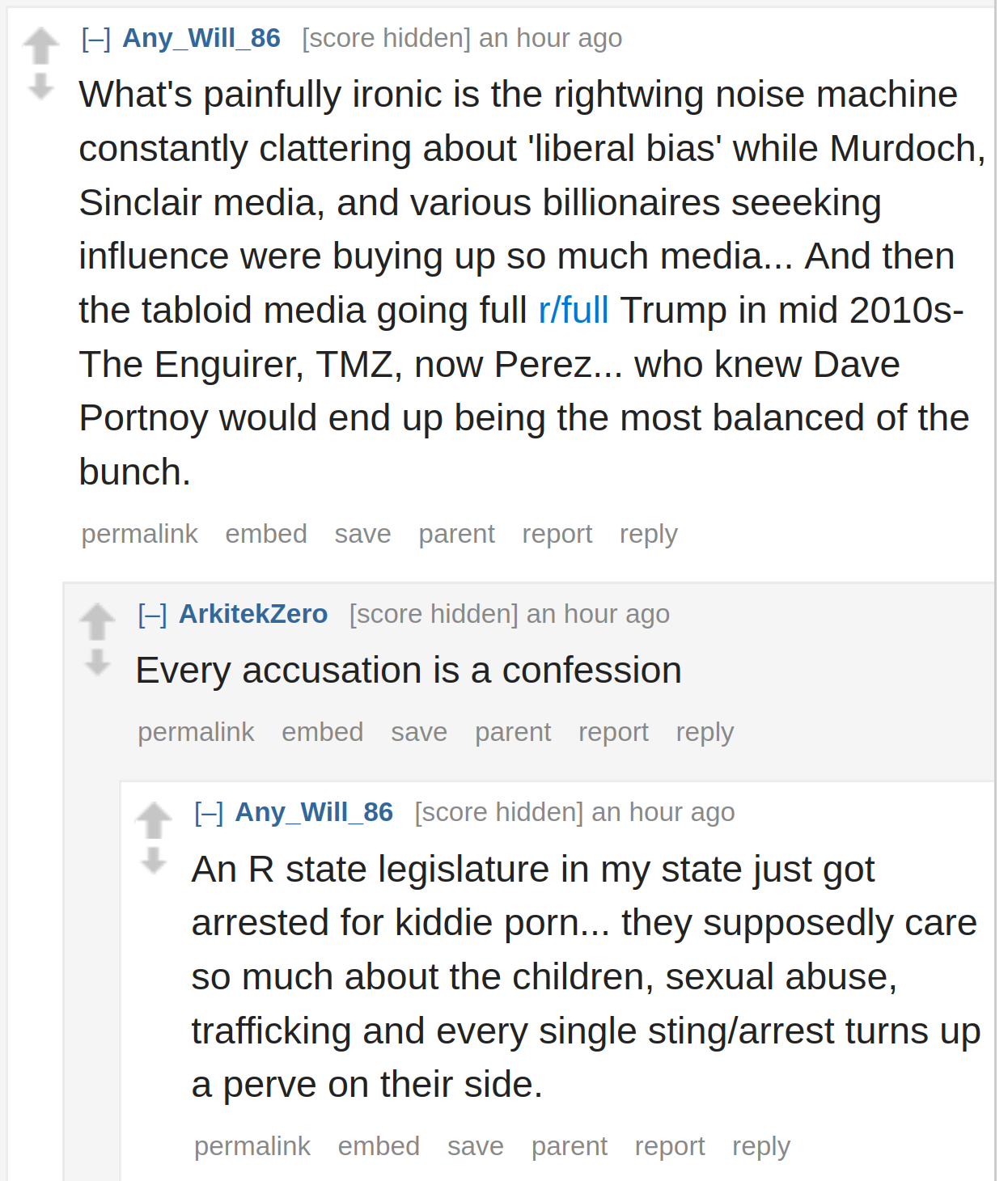Screen dimensions: 1008x1181
Task: Copy permalink of nested Any_Will_86 reply
Action: click(252, 1146)
